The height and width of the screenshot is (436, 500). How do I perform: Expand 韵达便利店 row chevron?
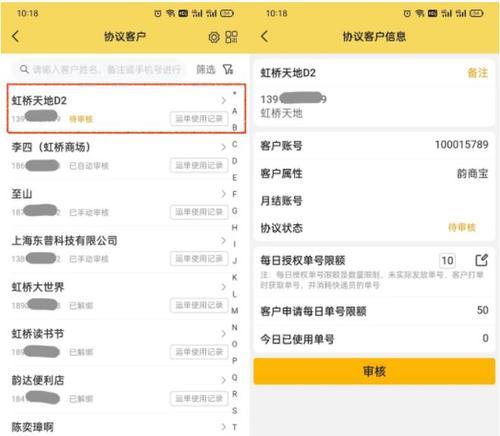tap(224, 380)
